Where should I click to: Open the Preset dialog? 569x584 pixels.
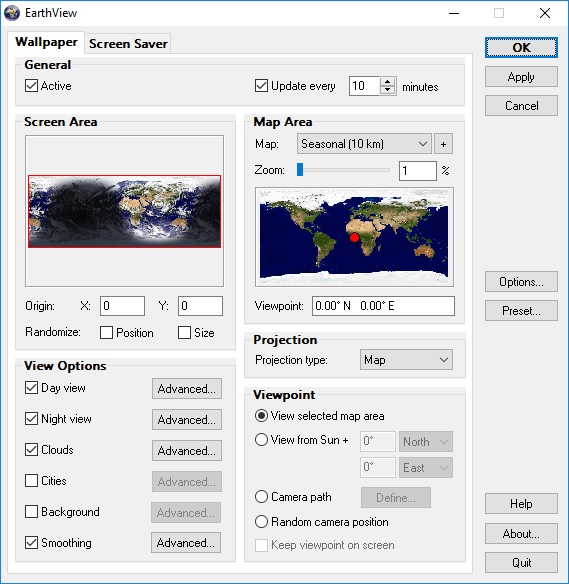pos(521,311)
